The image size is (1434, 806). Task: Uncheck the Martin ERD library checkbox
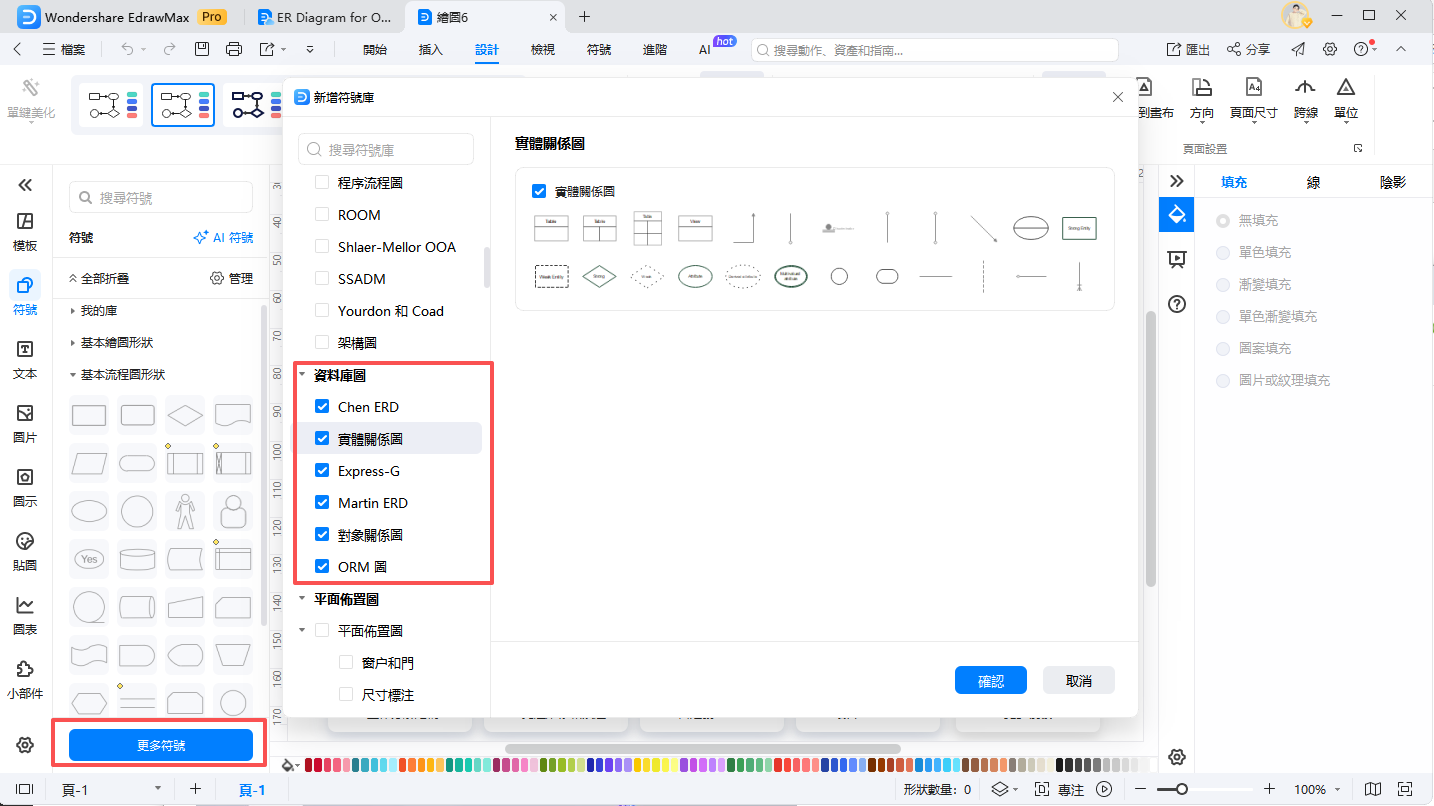(322, 503)
